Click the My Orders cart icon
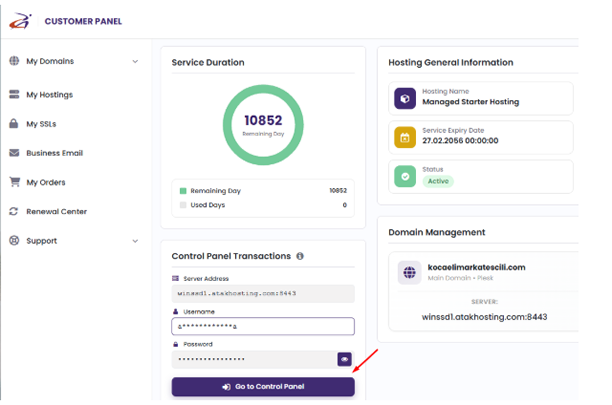This screenshot has height=405, width=612. click(14, 182)
